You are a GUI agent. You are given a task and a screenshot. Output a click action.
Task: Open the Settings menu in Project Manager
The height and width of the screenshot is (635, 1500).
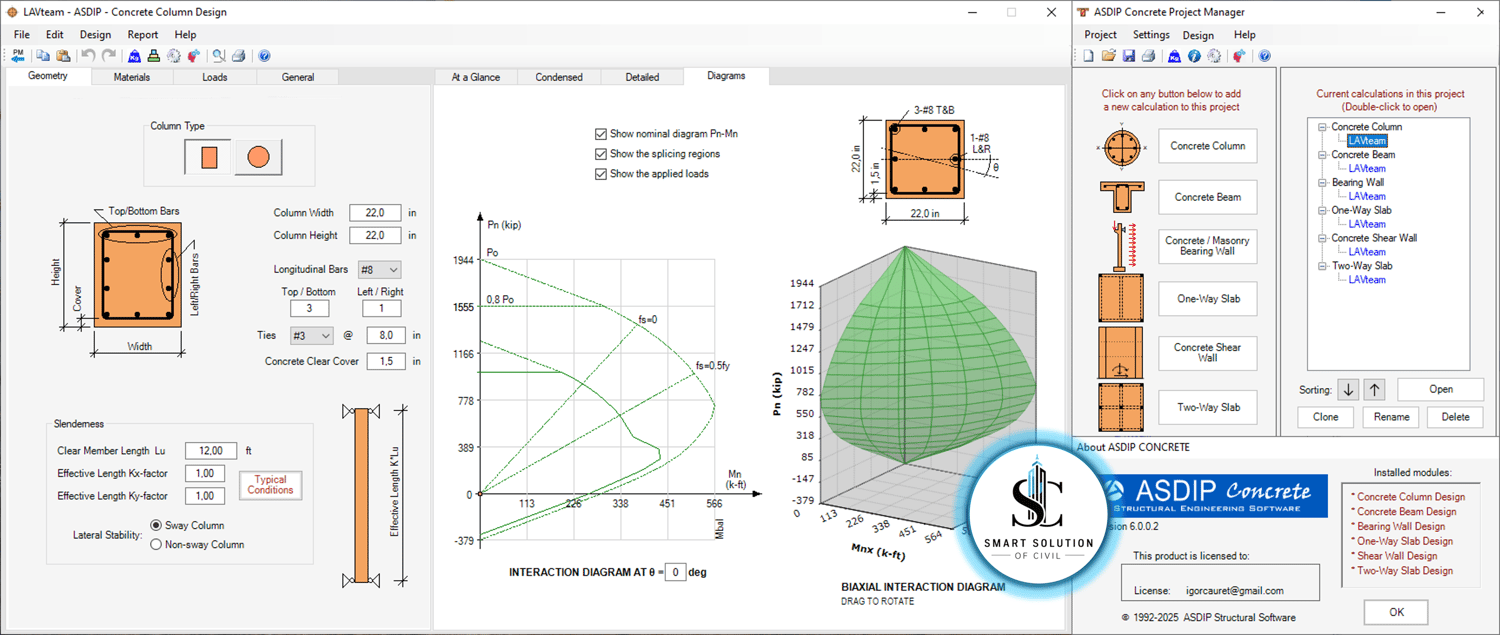click(1151, 35)
